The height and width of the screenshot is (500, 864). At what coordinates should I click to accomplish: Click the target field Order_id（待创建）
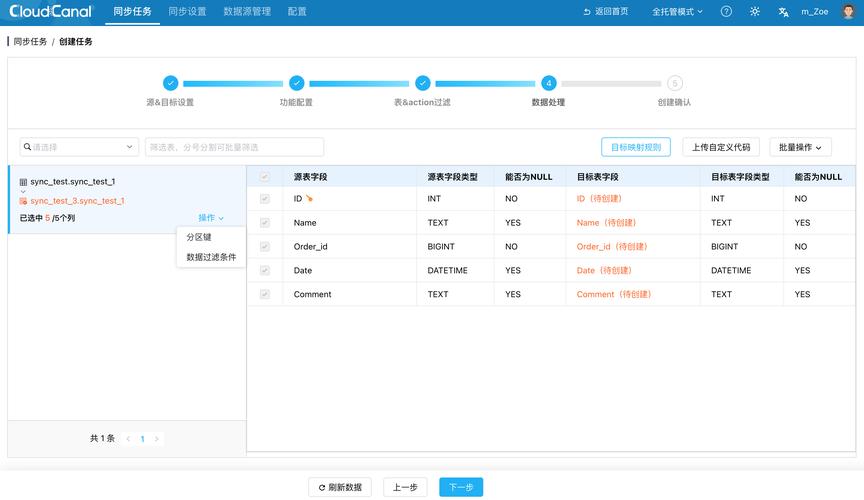612,246
